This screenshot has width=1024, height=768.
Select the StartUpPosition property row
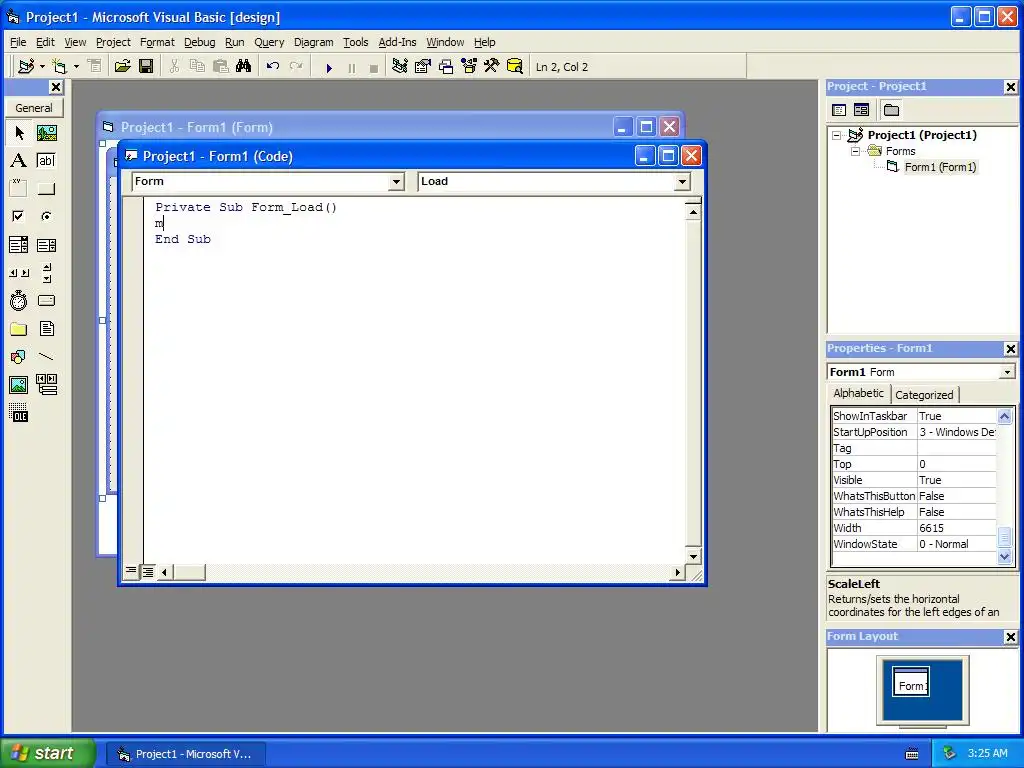[x=914, y=432]
